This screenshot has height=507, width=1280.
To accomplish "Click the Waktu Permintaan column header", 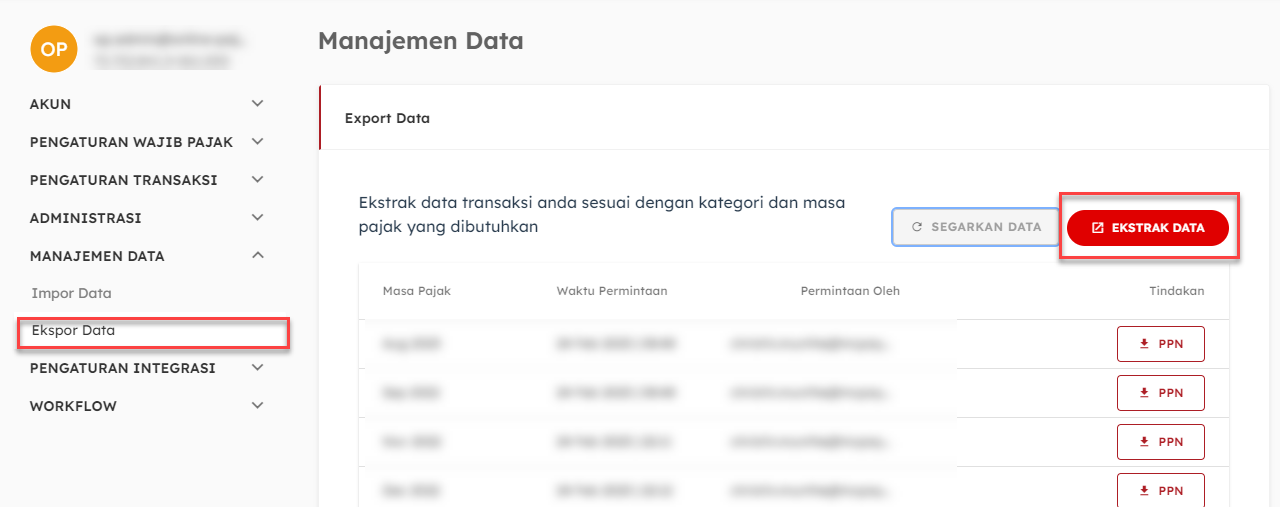I will pos(612,291).
